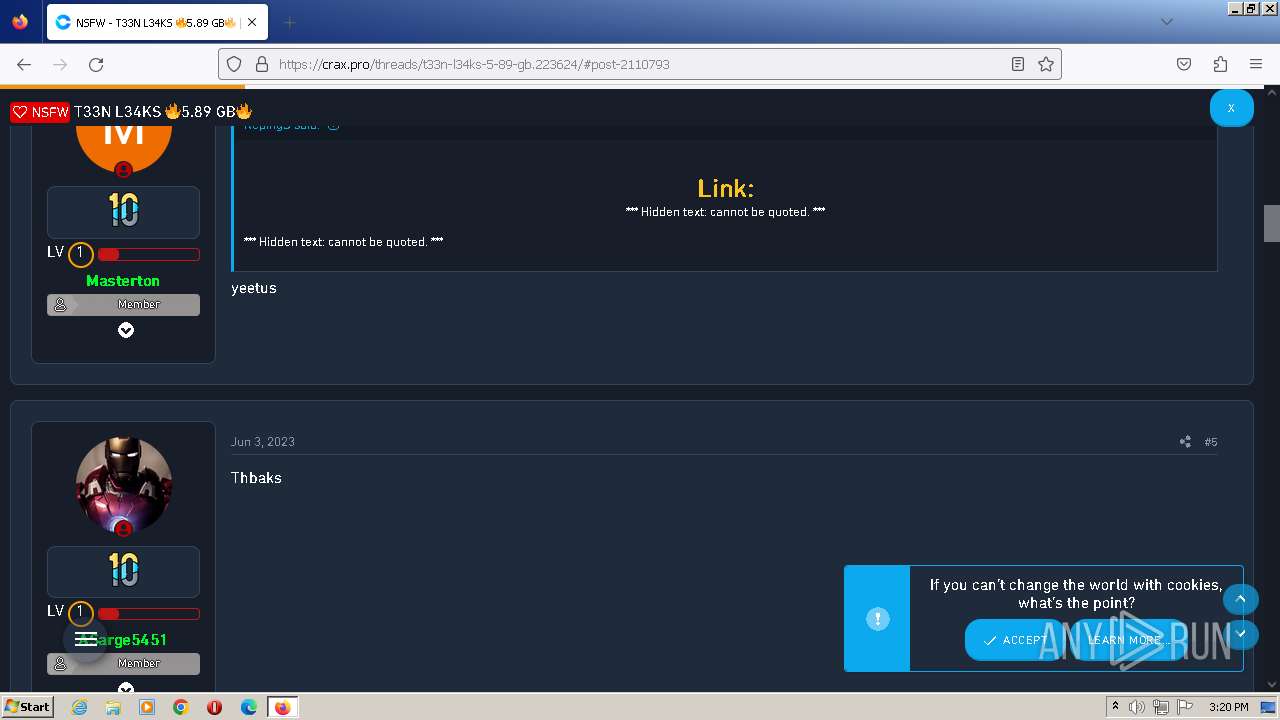Launch Edge from taskbar

(249, 707)
